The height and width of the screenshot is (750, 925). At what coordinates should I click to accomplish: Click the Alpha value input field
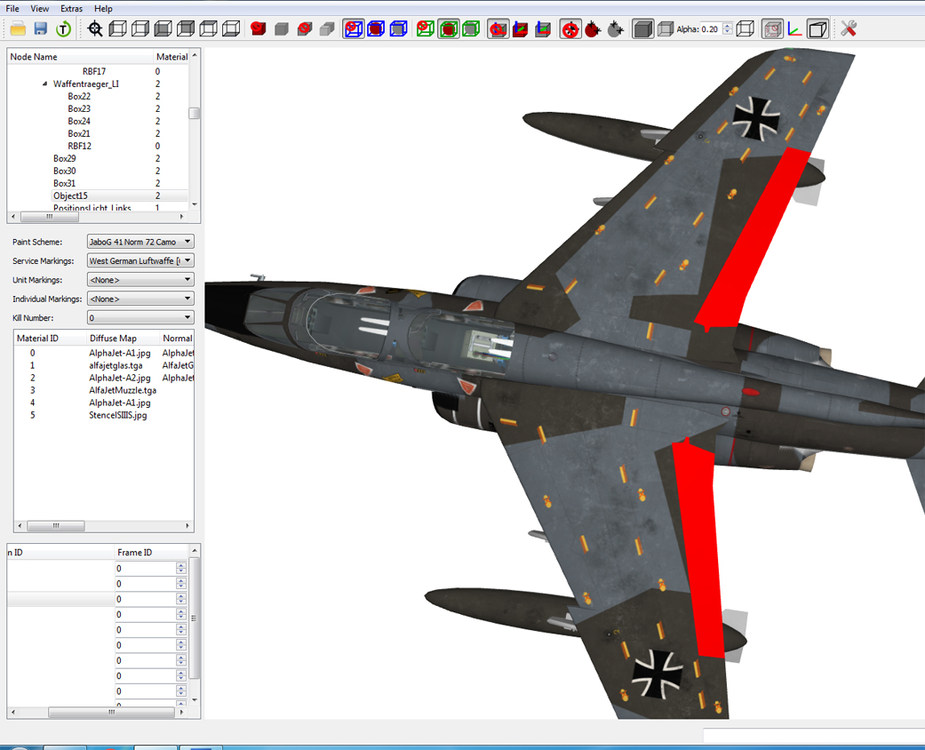[711, 29]
